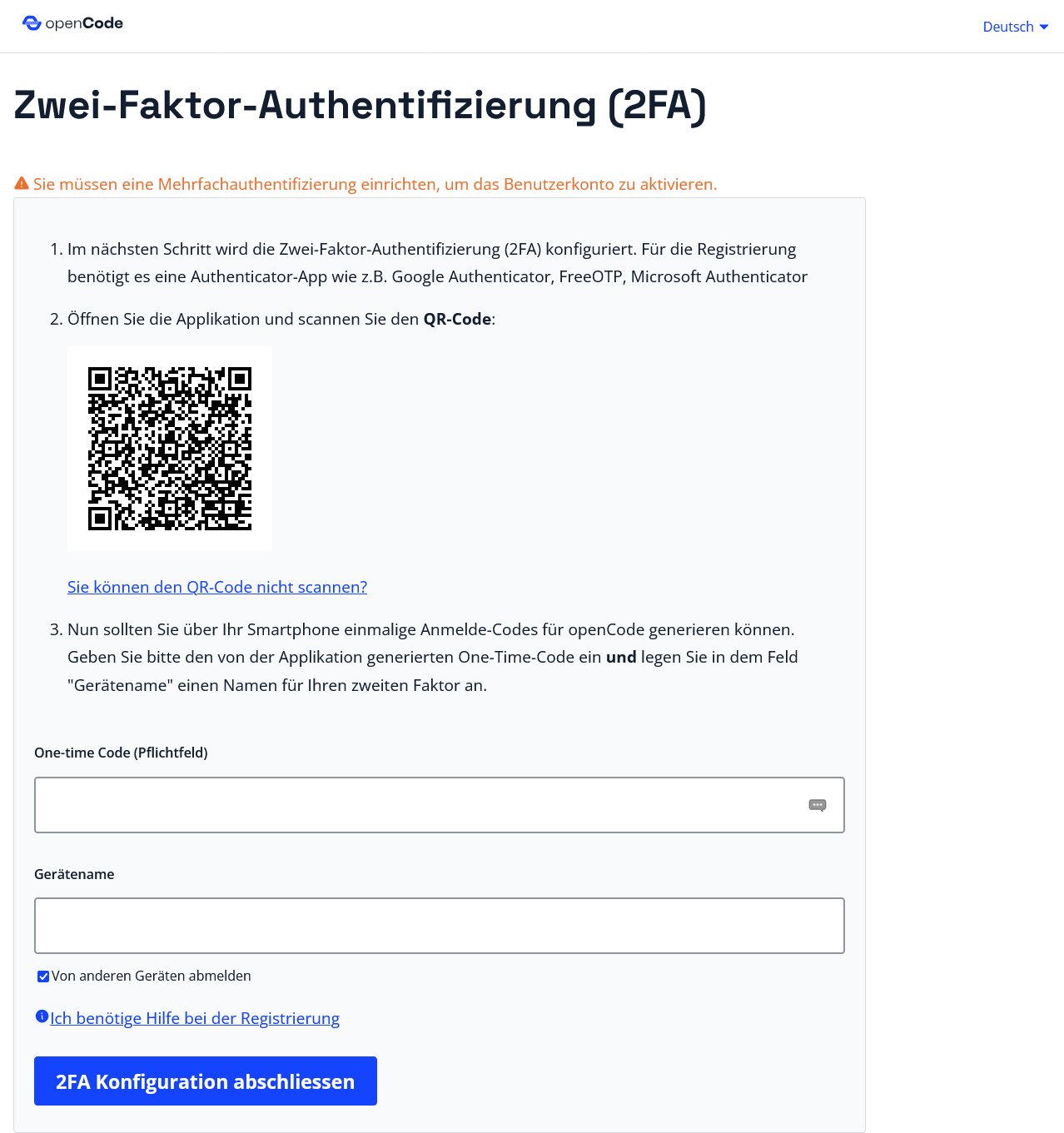Open Ich benötige Hilfe bei der Registrierung link
Screen dimensions: 1064x1133
tap(194, 1017)
